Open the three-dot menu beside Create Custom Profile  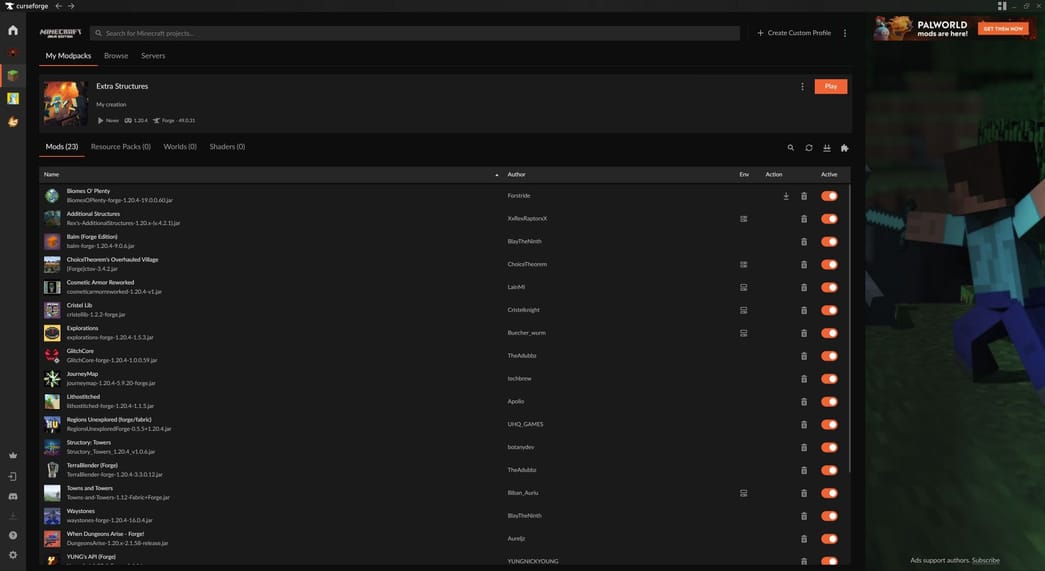(x=845, y=33)
